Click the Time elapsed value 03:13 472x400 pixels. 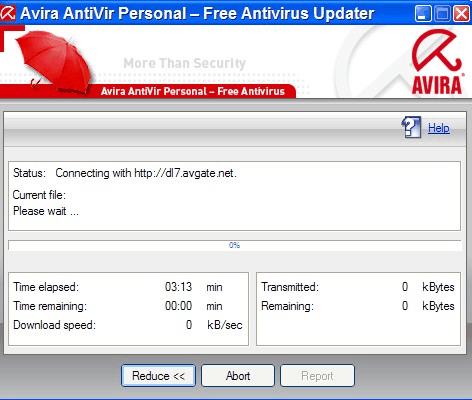click(178, 287)
